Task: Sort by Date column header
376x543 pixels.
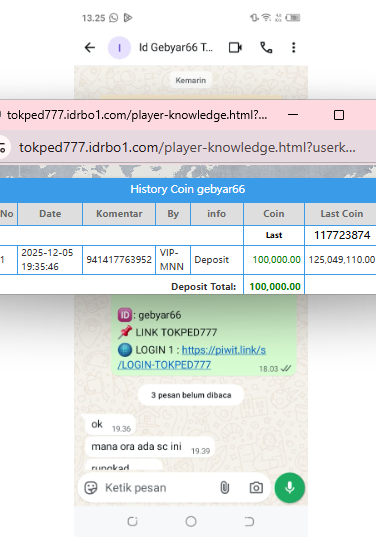Action: click(x=50, y=214)
